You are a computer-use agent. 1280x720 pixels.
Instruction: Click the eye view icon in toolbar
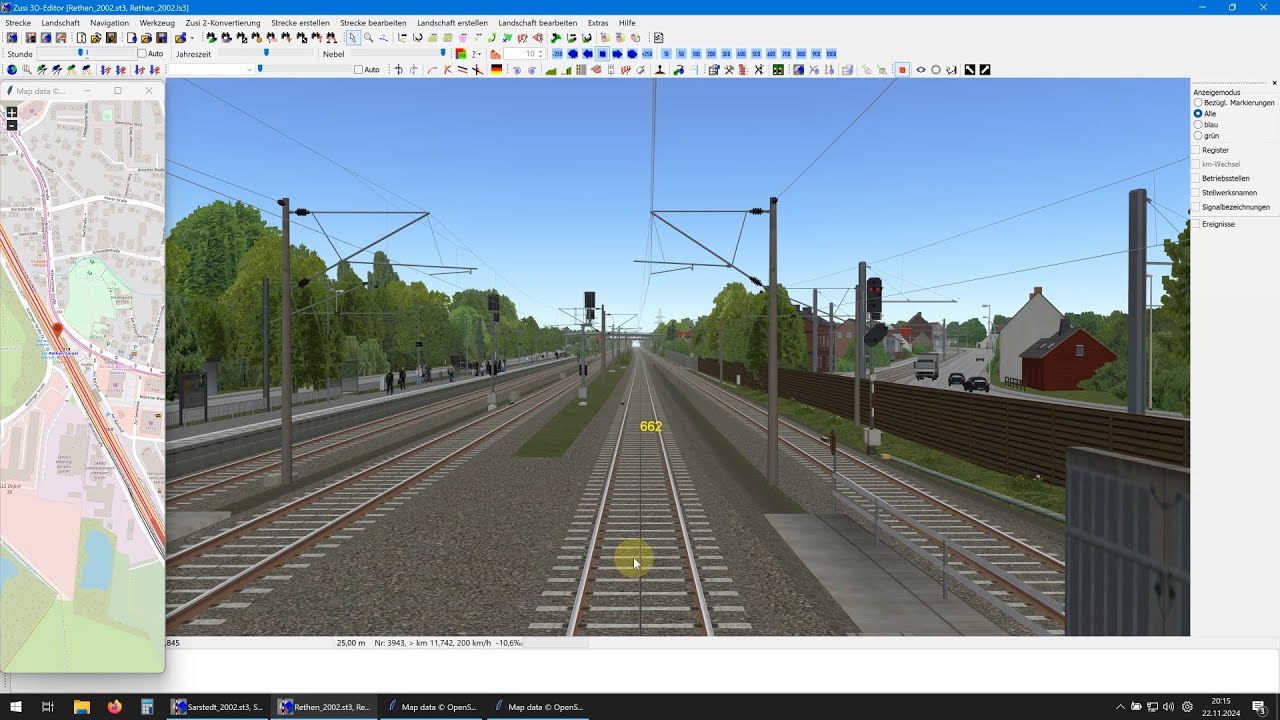point(921,70)
